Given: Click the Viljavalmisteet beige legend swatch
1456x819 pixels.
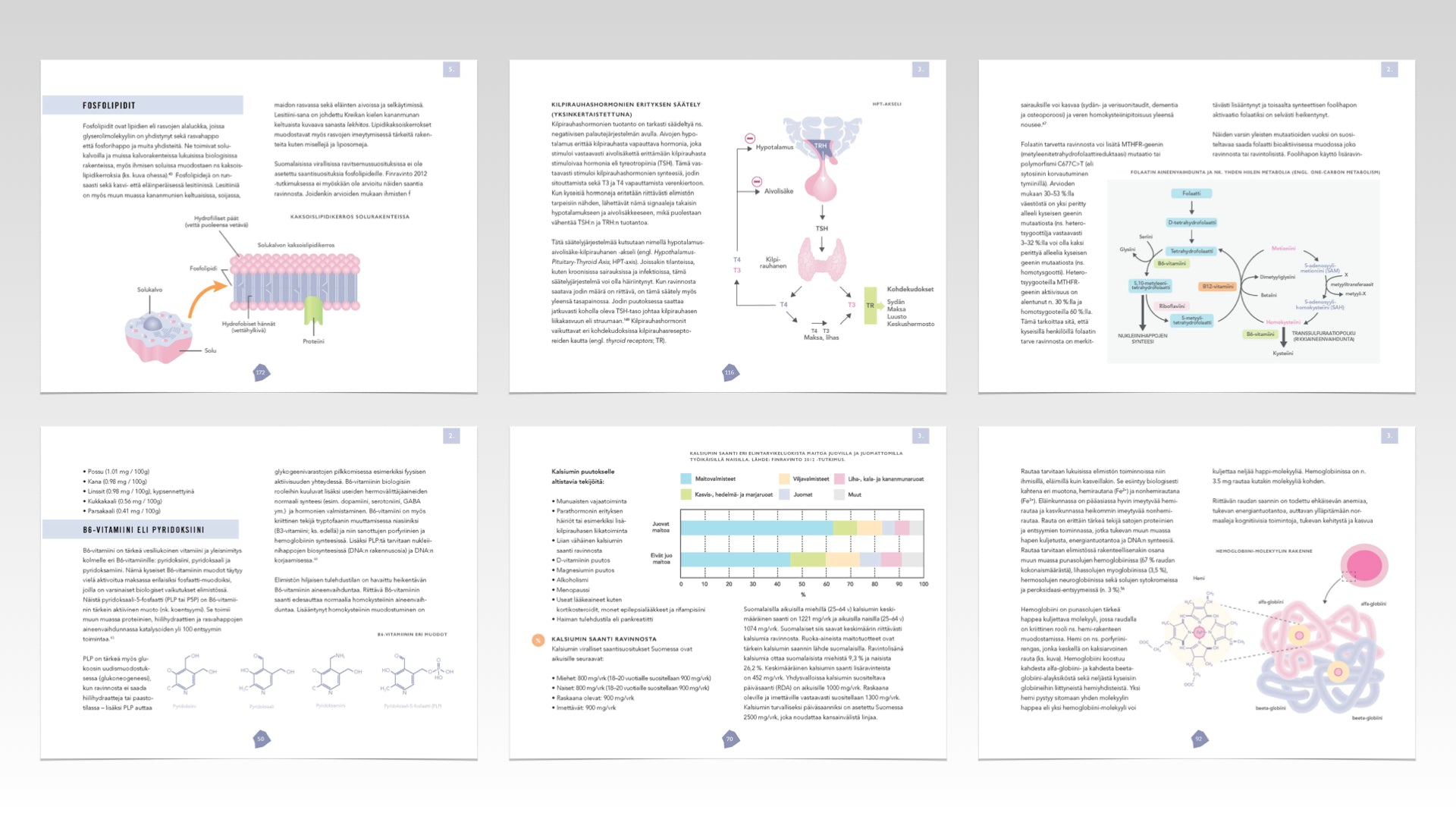Looking at the screenshot, I should tap(784, 479).
